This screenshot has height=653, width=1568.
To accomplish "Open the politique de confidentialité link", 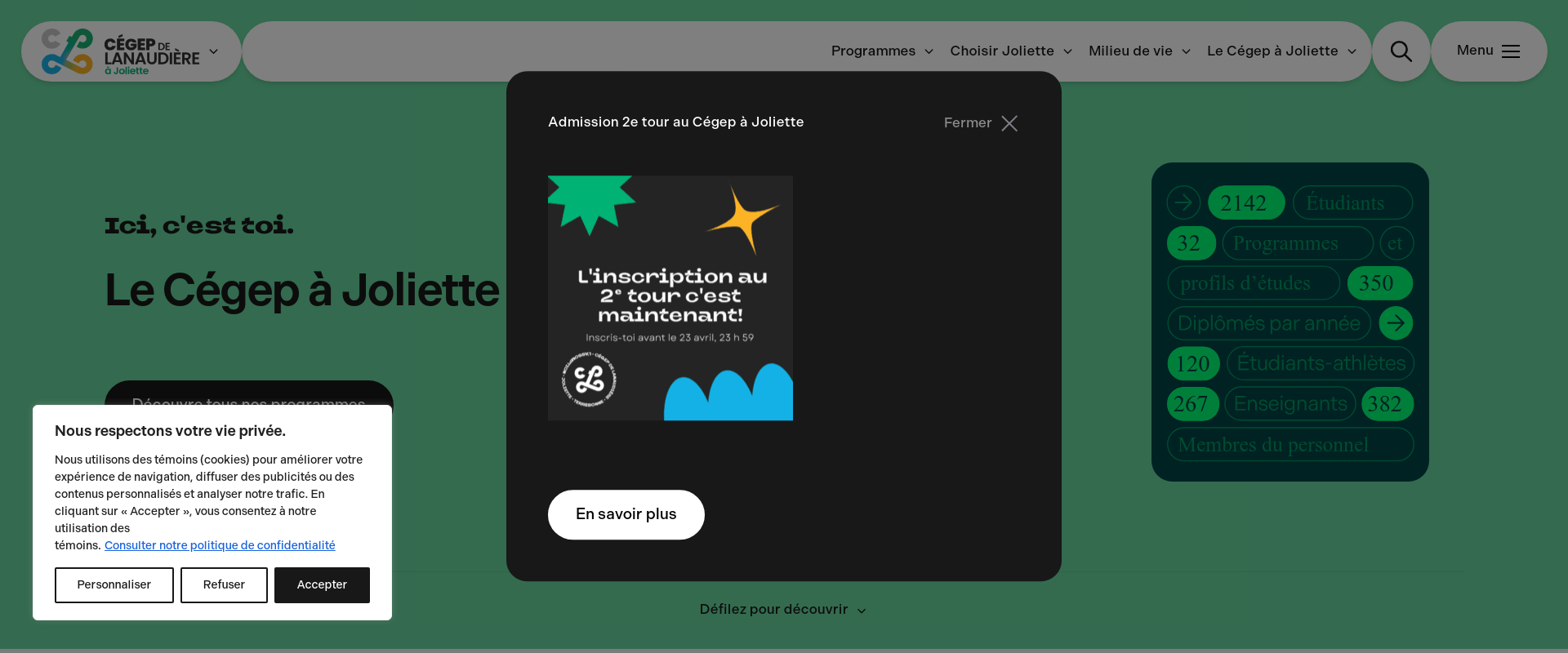I will click(x=220, y=545).
